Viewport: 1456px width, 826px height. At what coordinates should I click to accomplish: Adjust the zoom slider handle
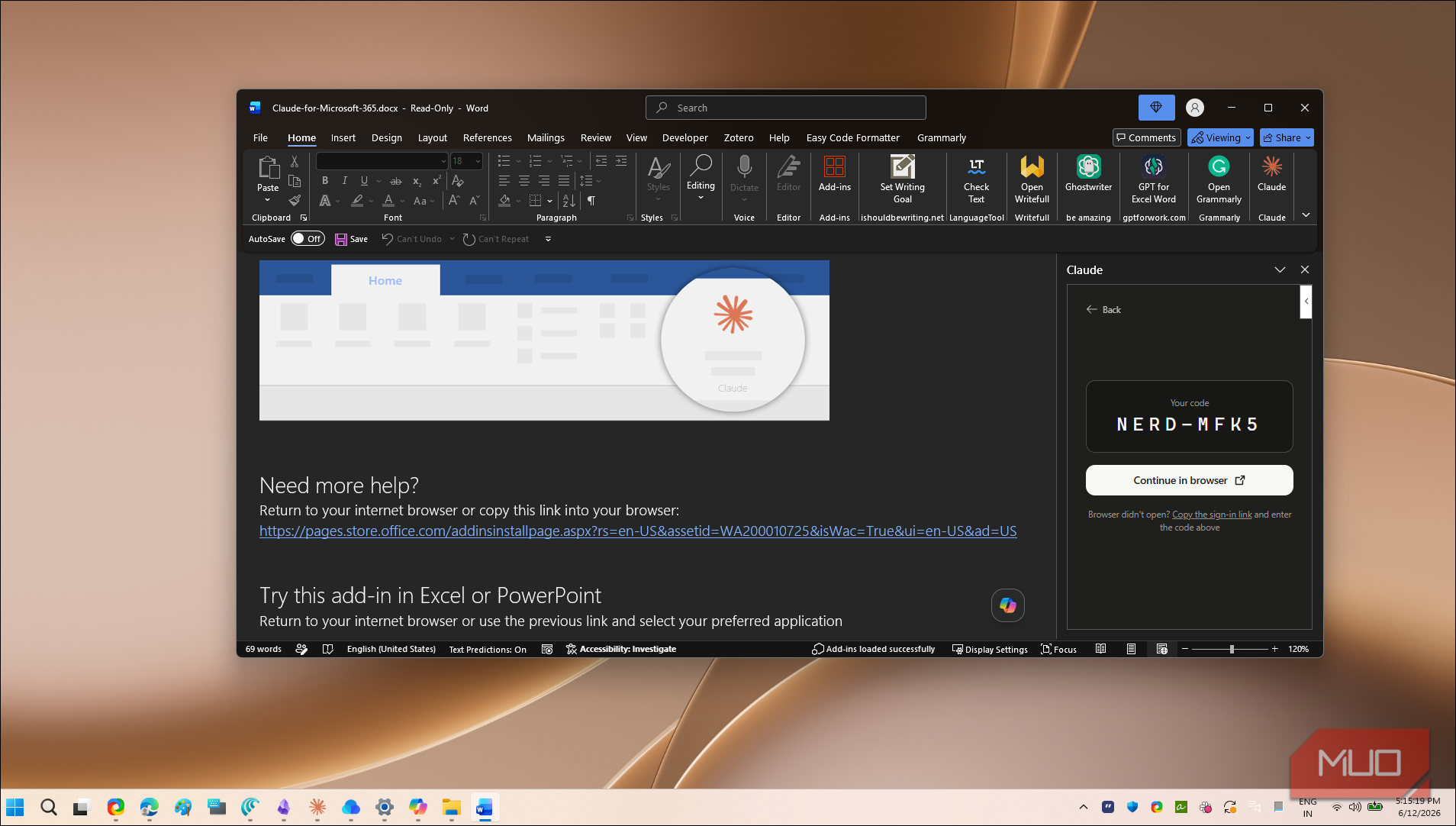1232,649
